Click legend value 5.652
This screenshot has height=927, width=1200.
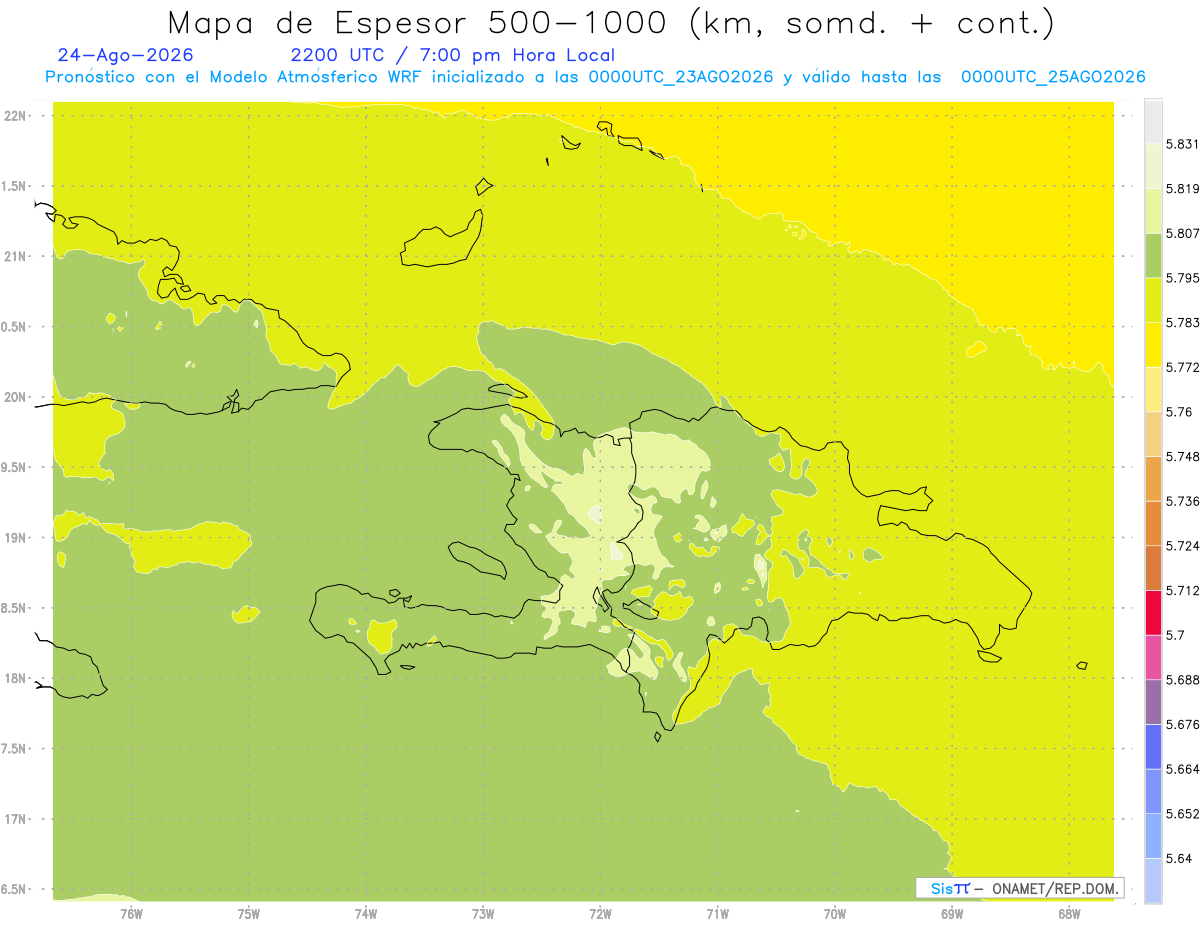pyautogui.click(x=1183, y=814)
